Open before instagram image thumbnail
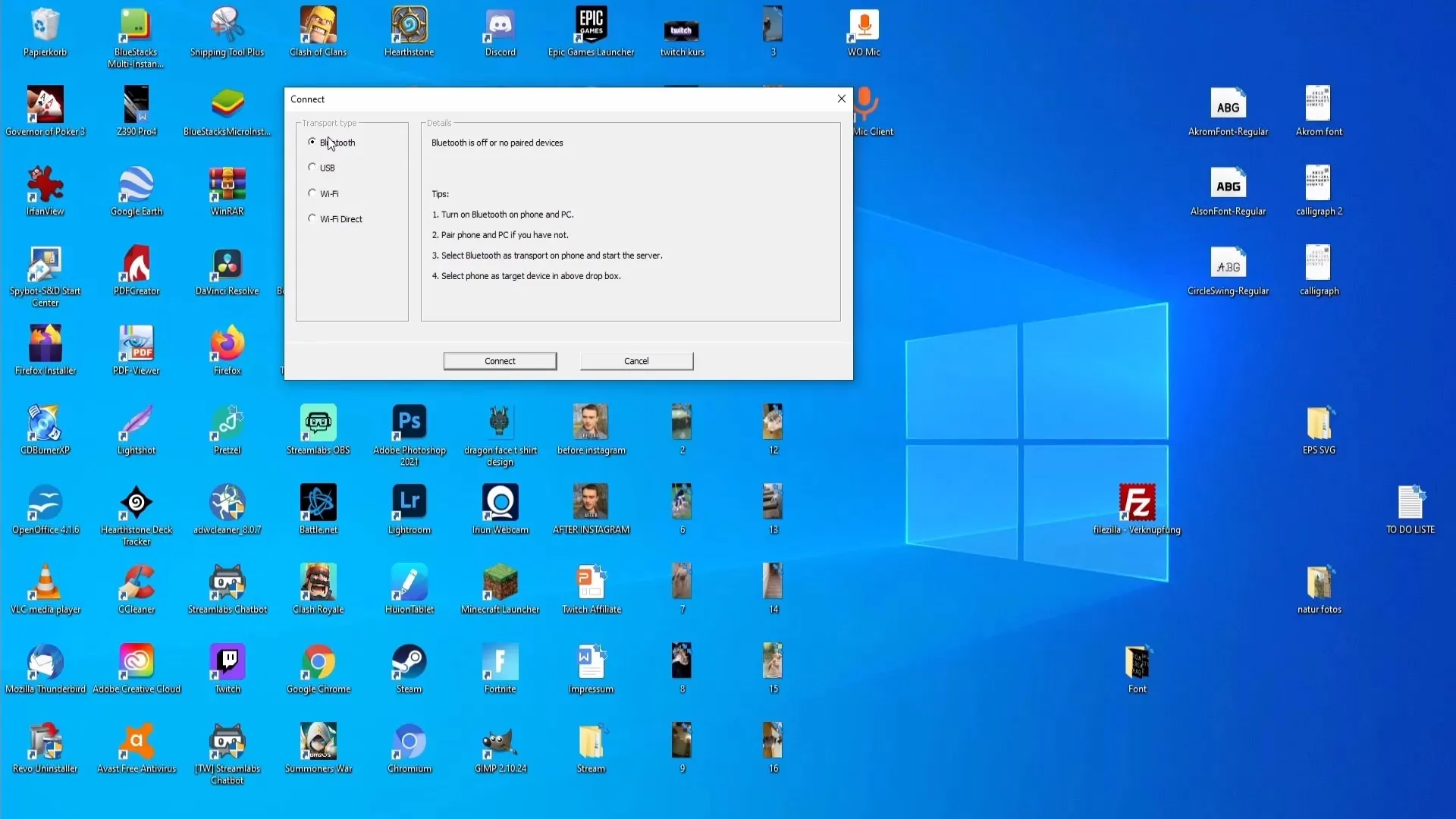The width and height of the screenshot is (1456, 819). [x=591, y=430]
